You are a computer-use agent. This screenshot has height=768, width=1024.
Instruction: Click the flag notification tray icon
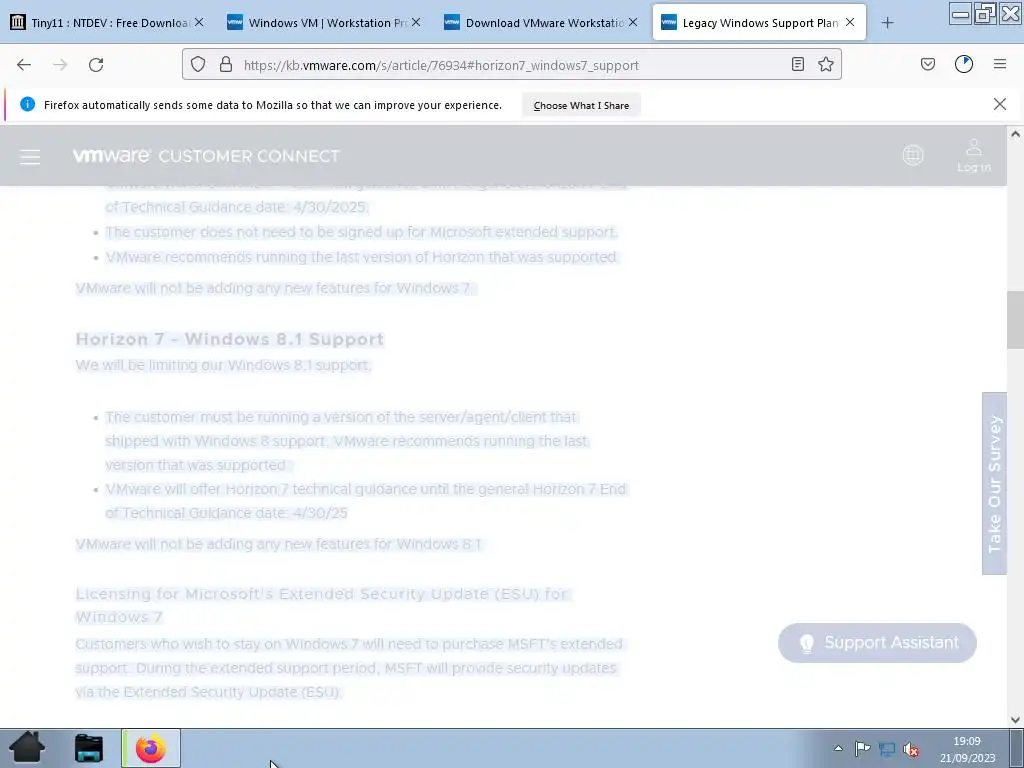click(862, 748)
